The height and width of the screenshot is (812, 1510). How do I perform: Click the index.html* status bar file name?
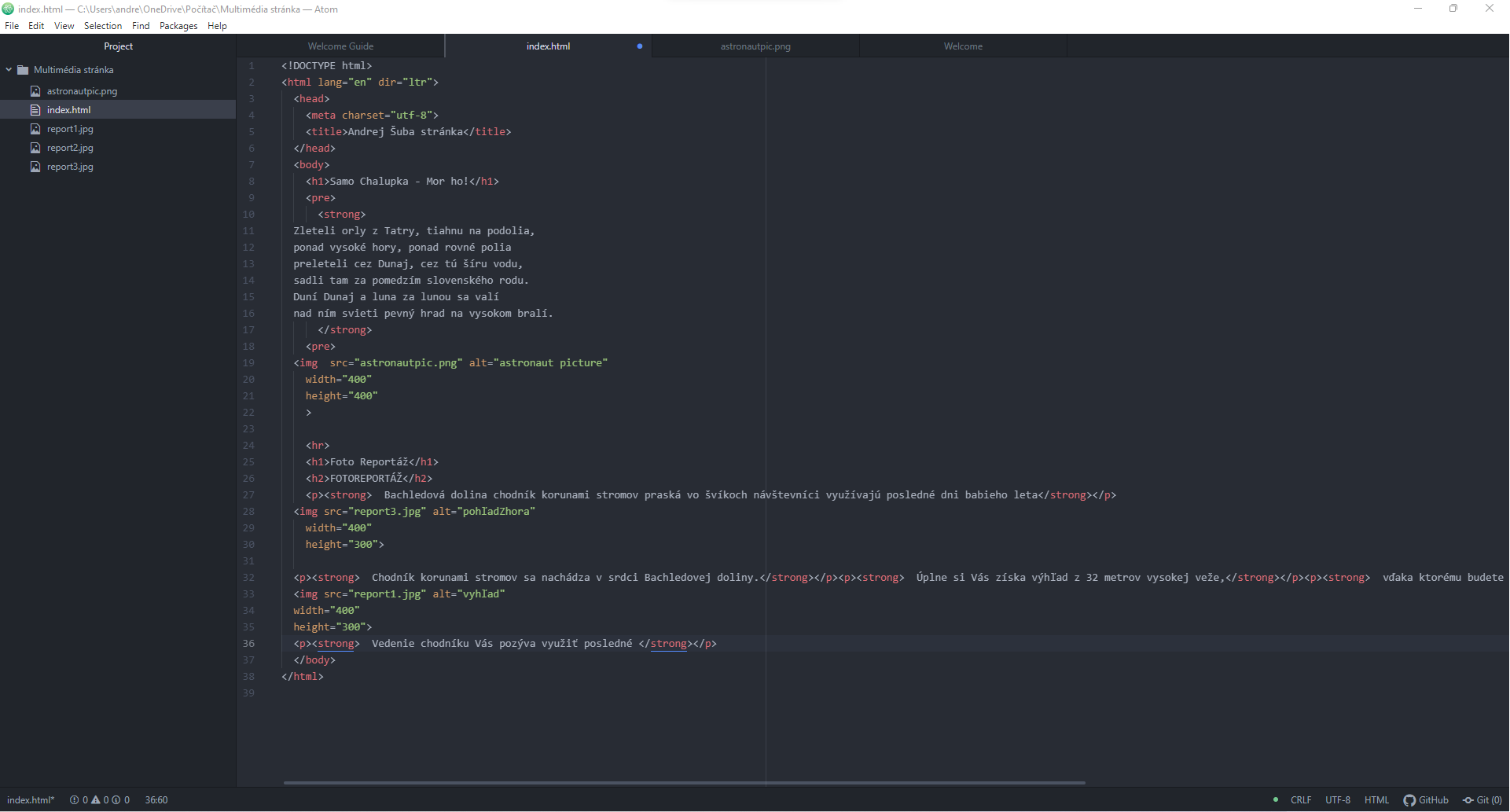31,800
